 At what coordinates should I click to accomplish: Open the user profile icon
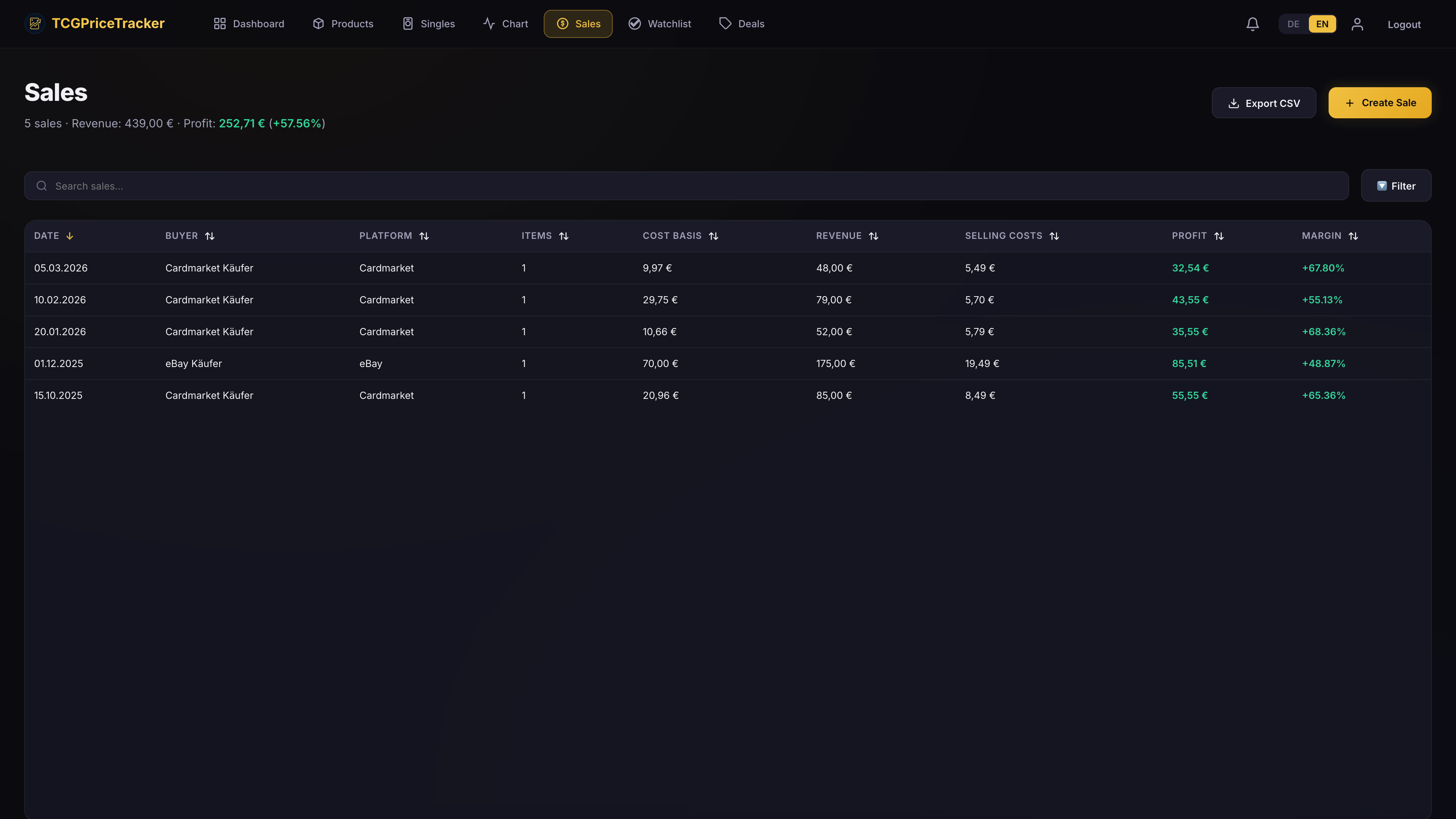tap(1357, 24)
